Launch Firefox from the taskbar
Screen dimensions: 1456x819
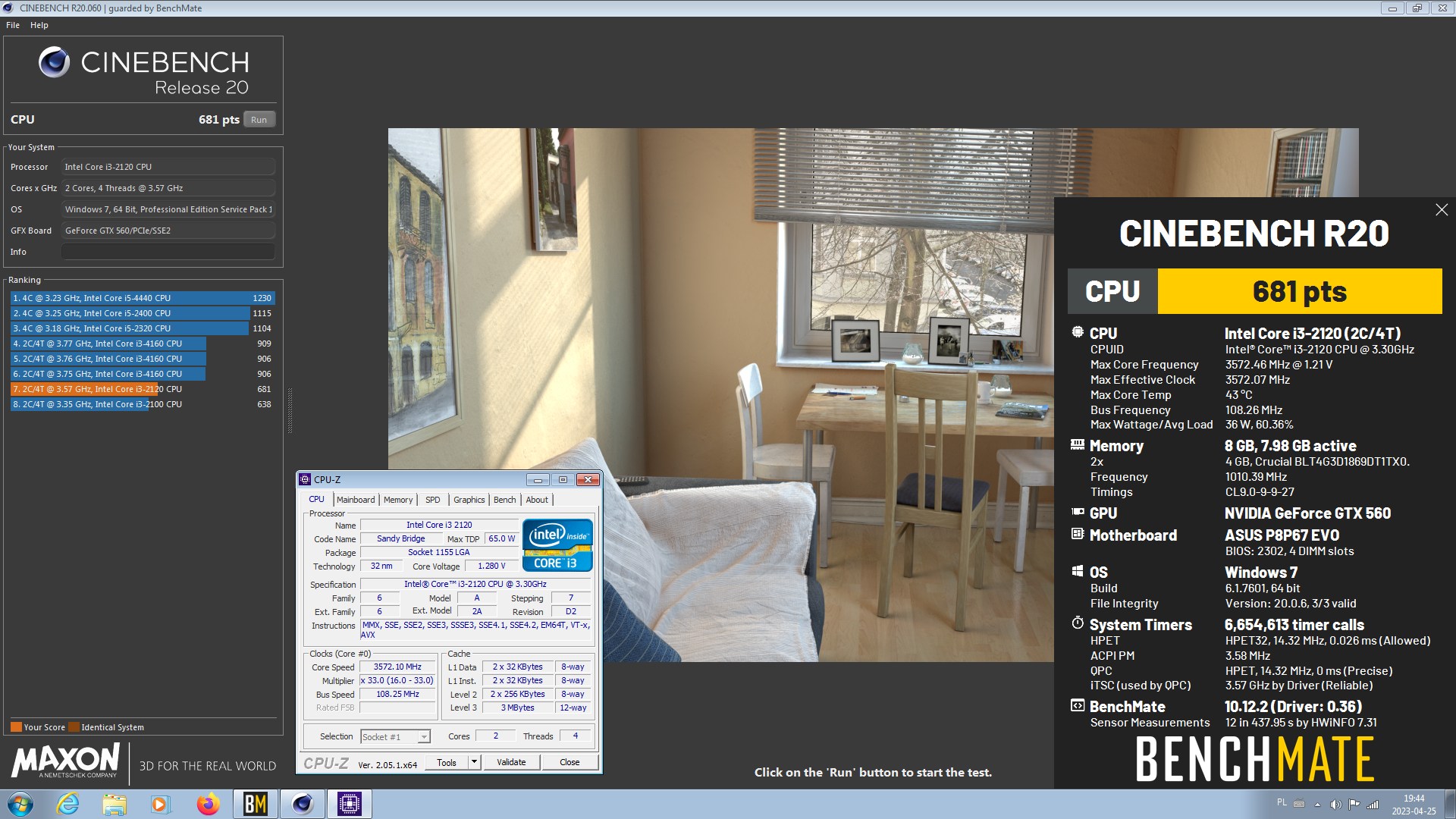pyautogui.click(x=208, y=804)
